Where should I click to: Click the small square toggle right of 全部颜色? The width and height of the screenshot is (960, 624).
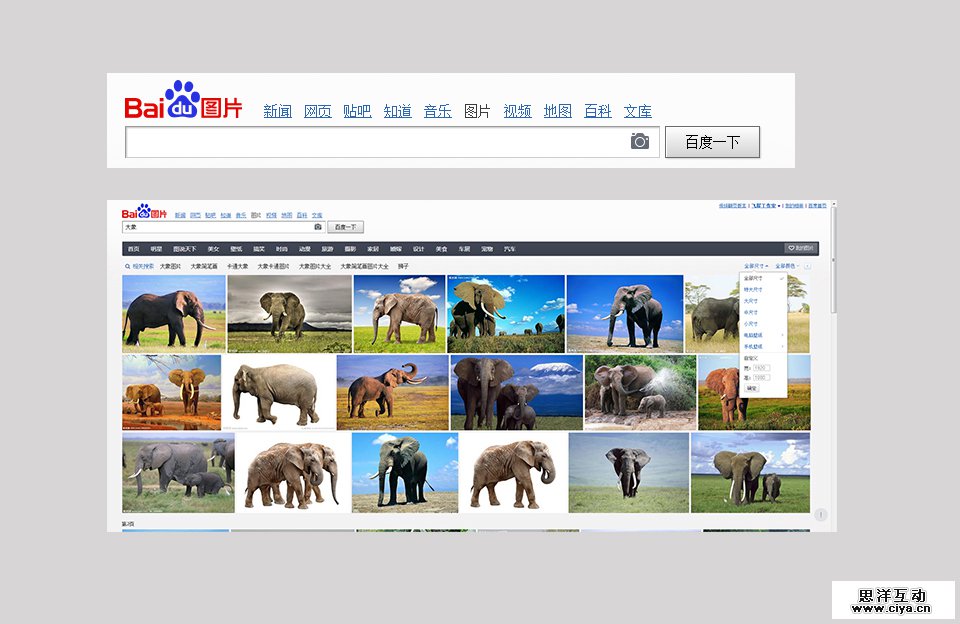pos(807,267)
